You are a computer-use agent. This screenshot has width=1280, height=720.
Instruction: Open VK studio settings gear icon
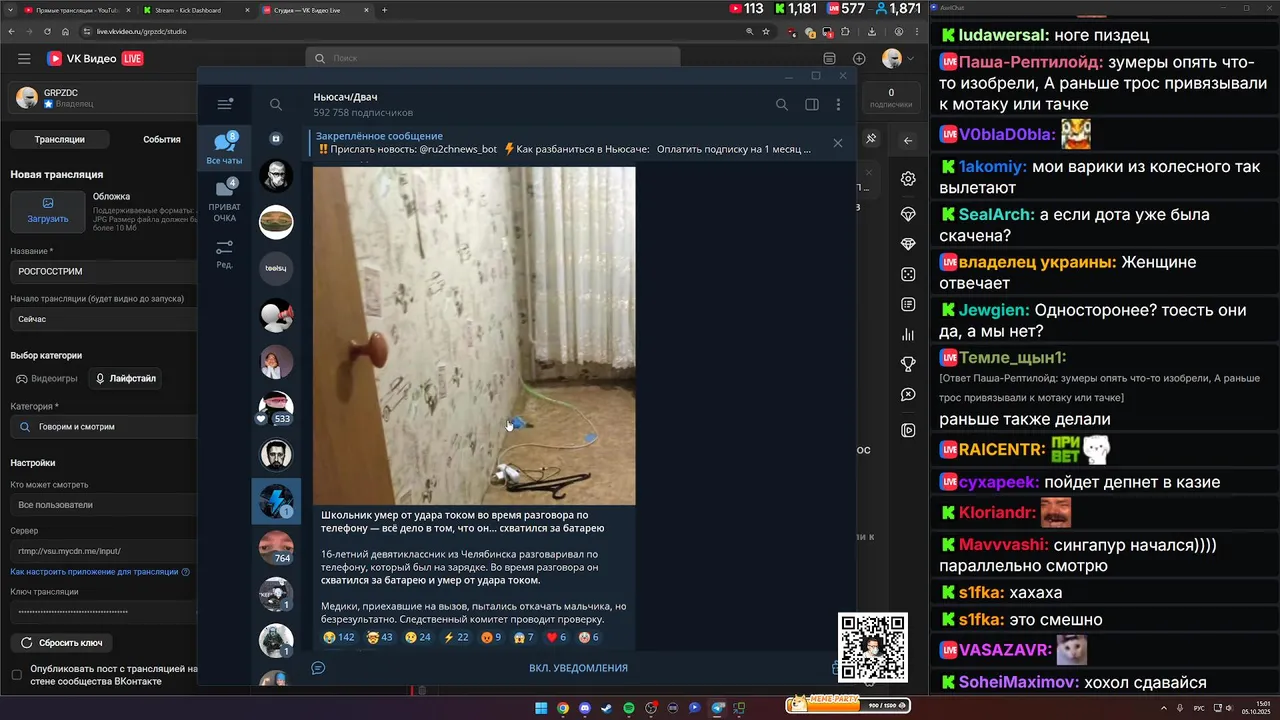point(908,179)
